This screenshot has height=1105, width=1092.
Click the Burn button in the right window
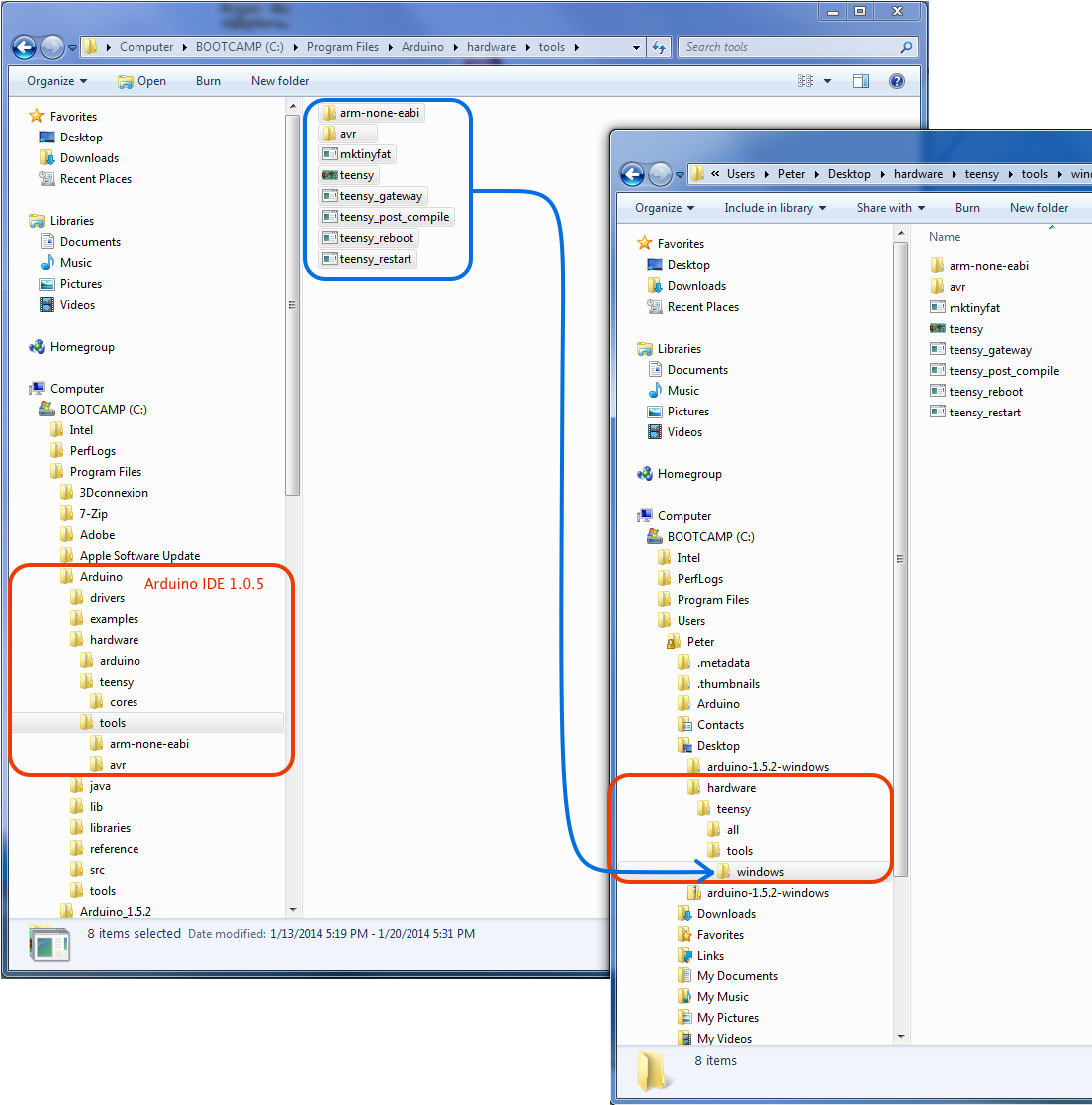coord(966,208)
